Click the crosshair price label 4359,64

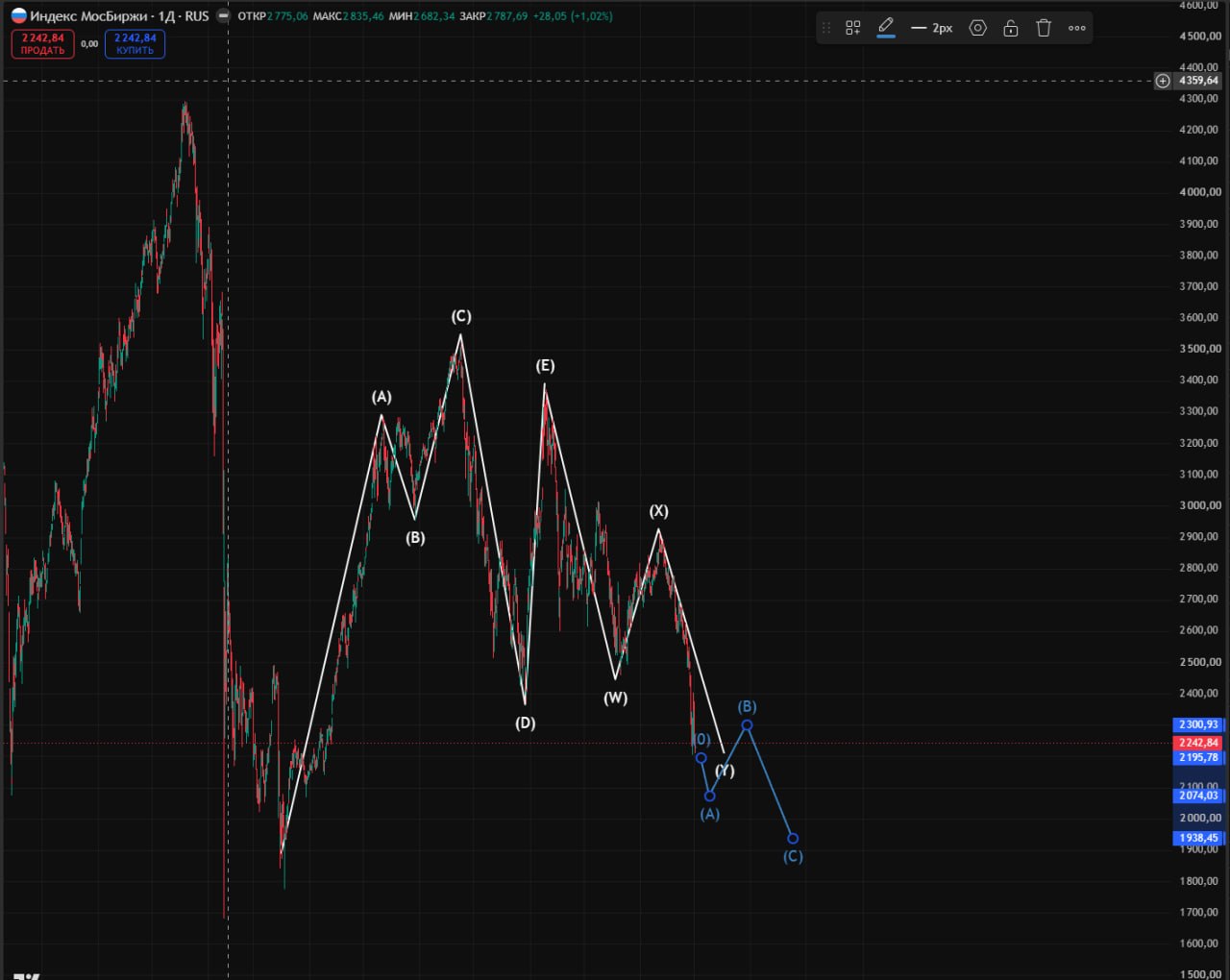tap(1198, 81)
